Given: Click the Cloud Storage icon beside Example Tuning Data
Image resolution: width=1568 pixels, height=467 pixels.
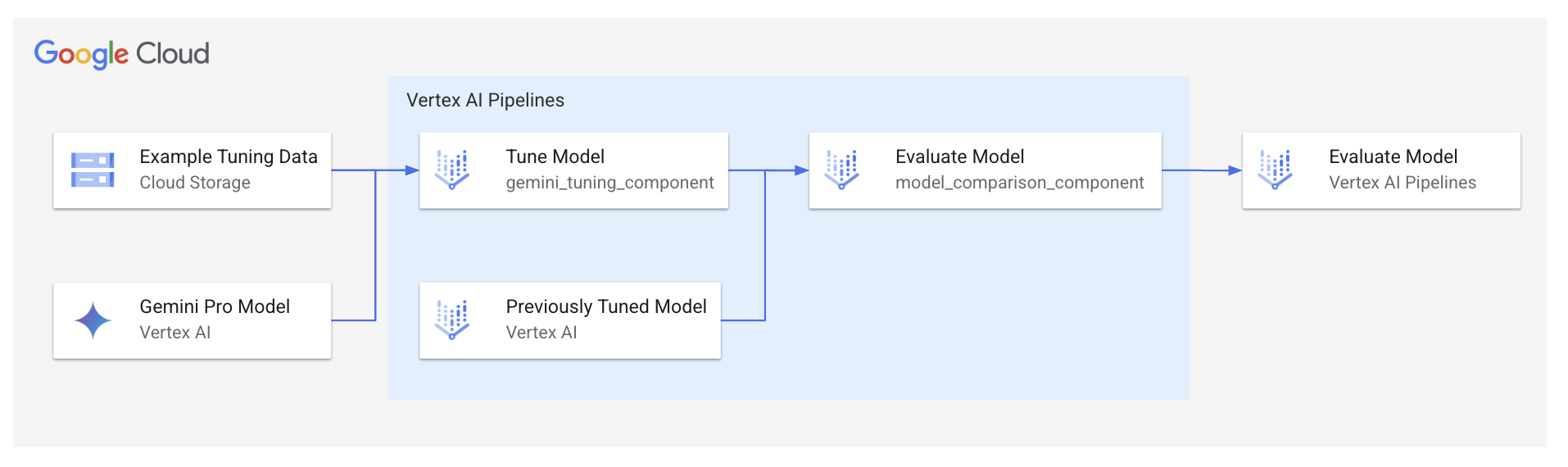Looking at the screenshot, I should click(93, 170).
